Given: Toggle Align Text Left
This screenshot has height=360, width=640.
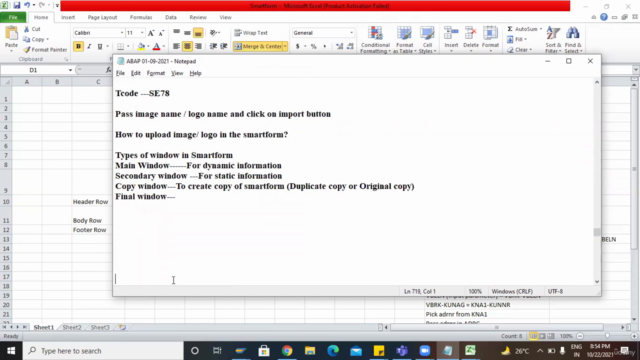Looking at the screenshot, I should pyautogui.click(x=176, y=47).
